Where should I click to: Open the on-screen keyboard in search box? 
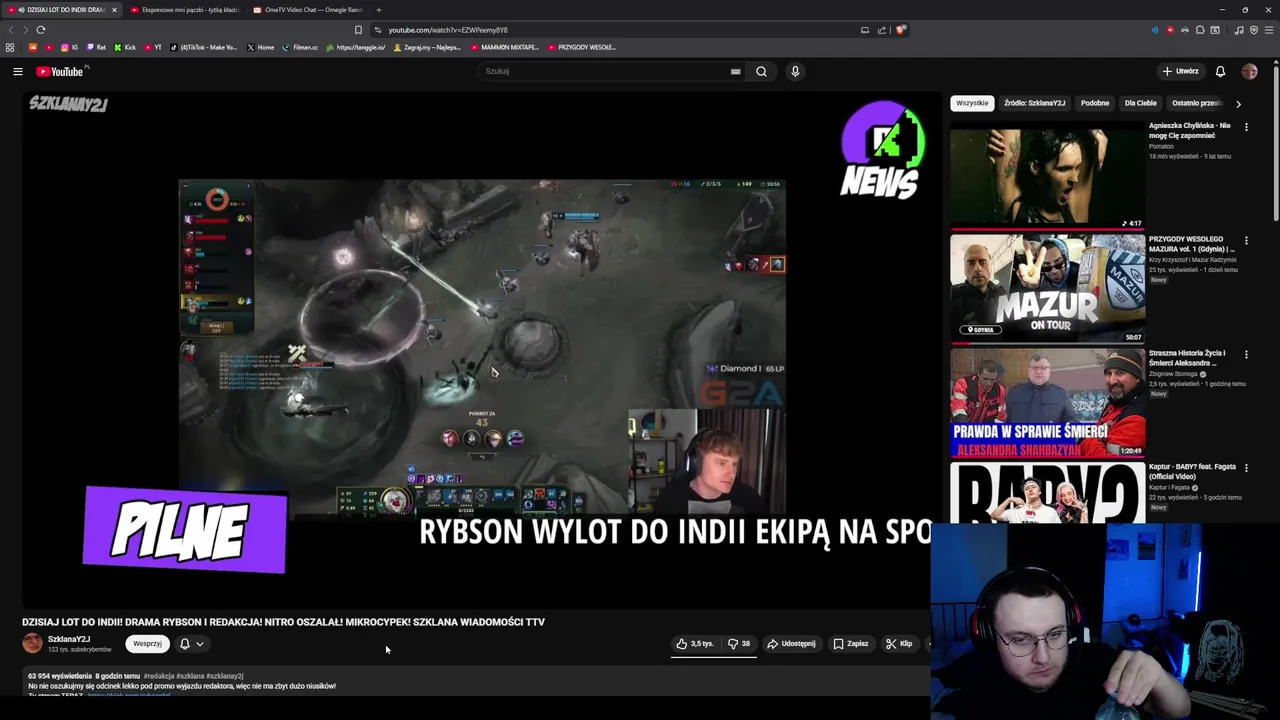click(x=735, y=71)
